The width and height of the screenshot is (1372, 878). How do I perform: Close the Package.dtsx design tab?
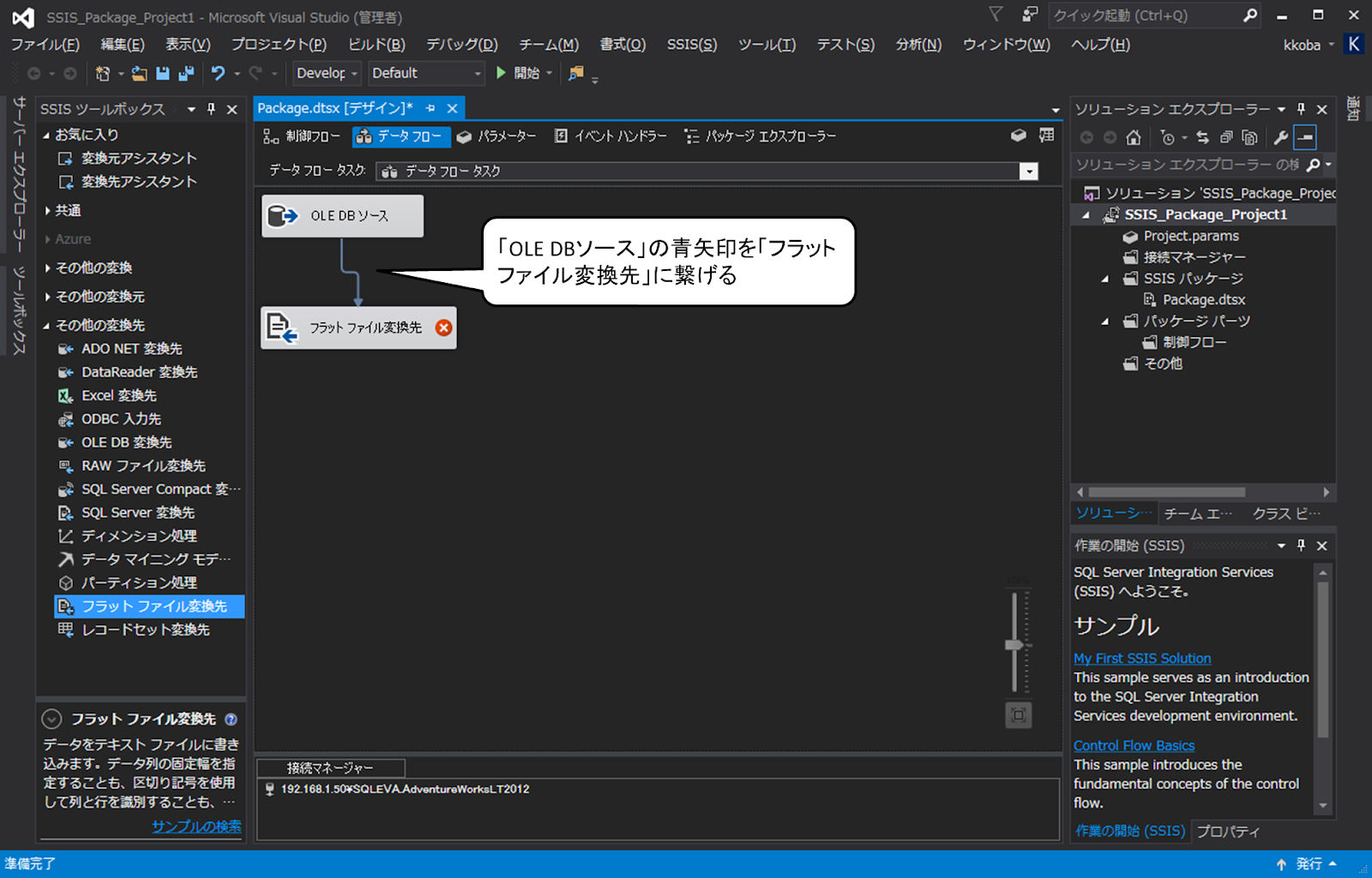coord(452,108)
